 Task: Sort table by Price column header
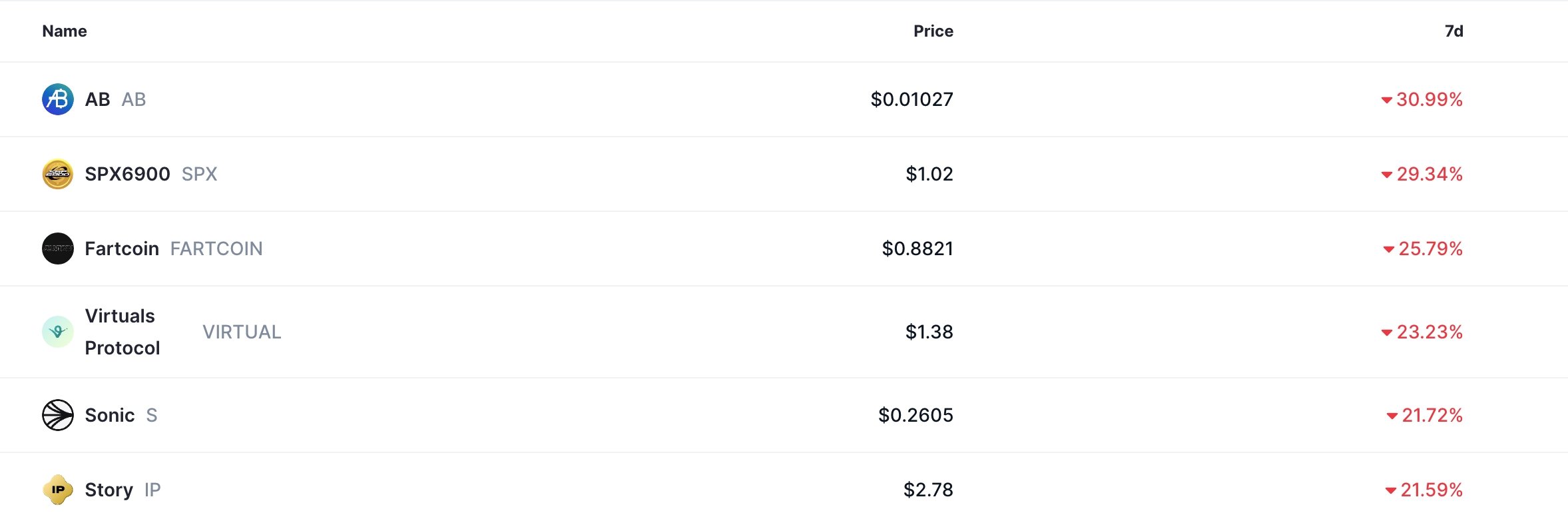[933, 31]
